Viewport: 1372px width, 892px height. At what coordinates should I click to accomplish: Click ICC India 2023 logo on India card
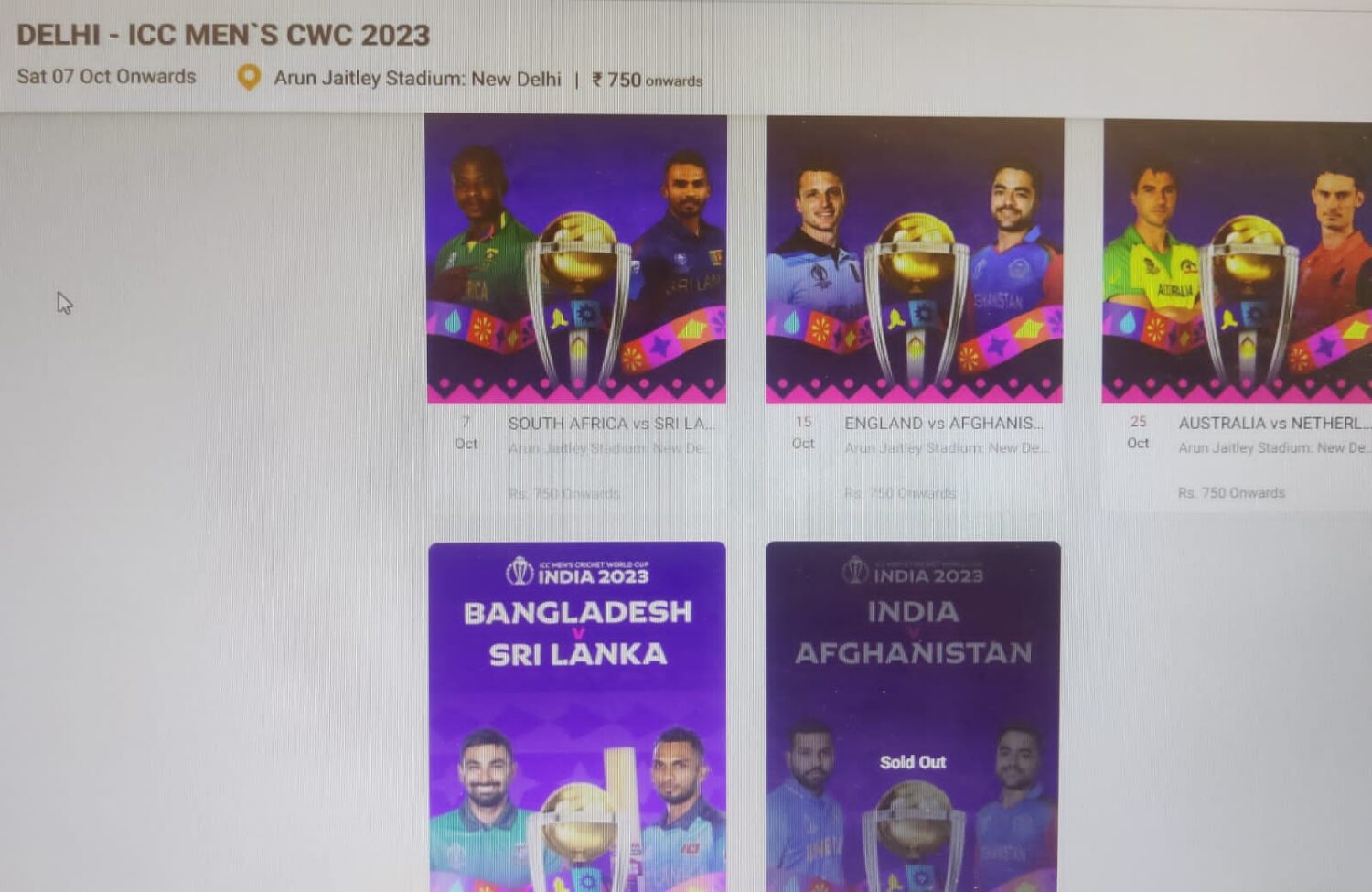913,571
